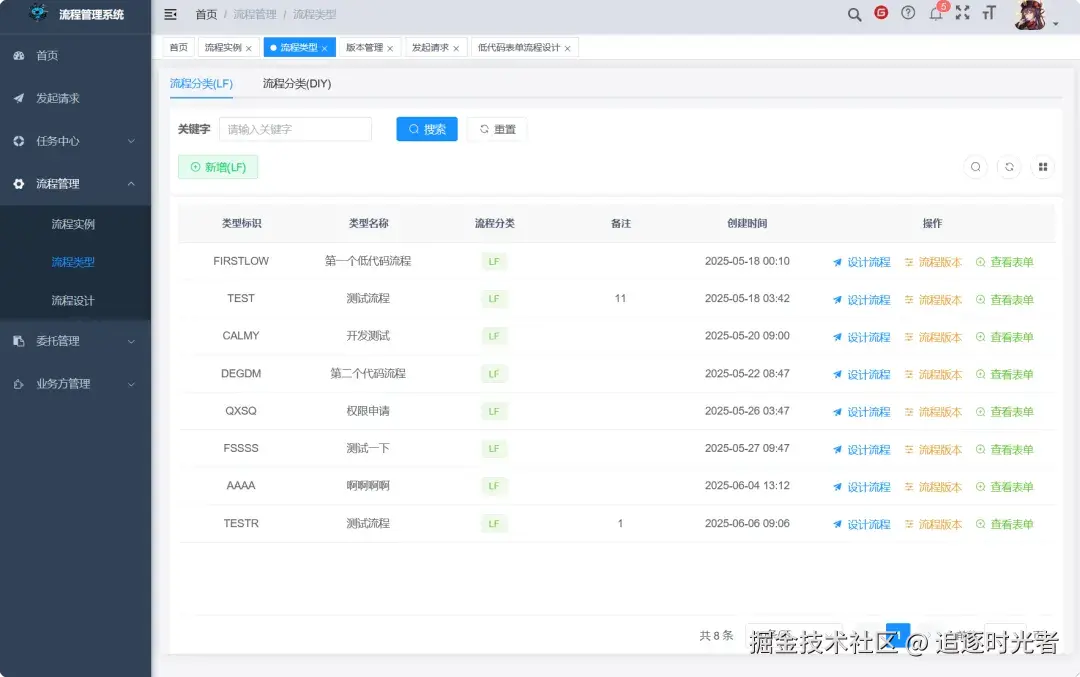Click 设计流程 for QXSQ row
This screenshot has height=677, width=1080.
(862, 412)
